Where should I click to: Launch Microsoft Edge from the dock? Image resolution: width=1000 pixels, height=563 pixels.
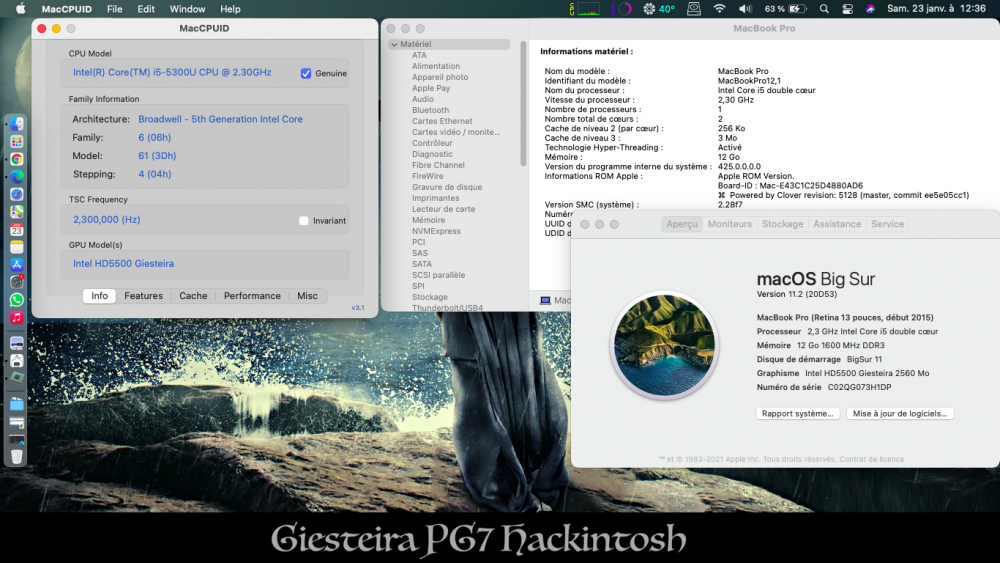click(17, 177)
